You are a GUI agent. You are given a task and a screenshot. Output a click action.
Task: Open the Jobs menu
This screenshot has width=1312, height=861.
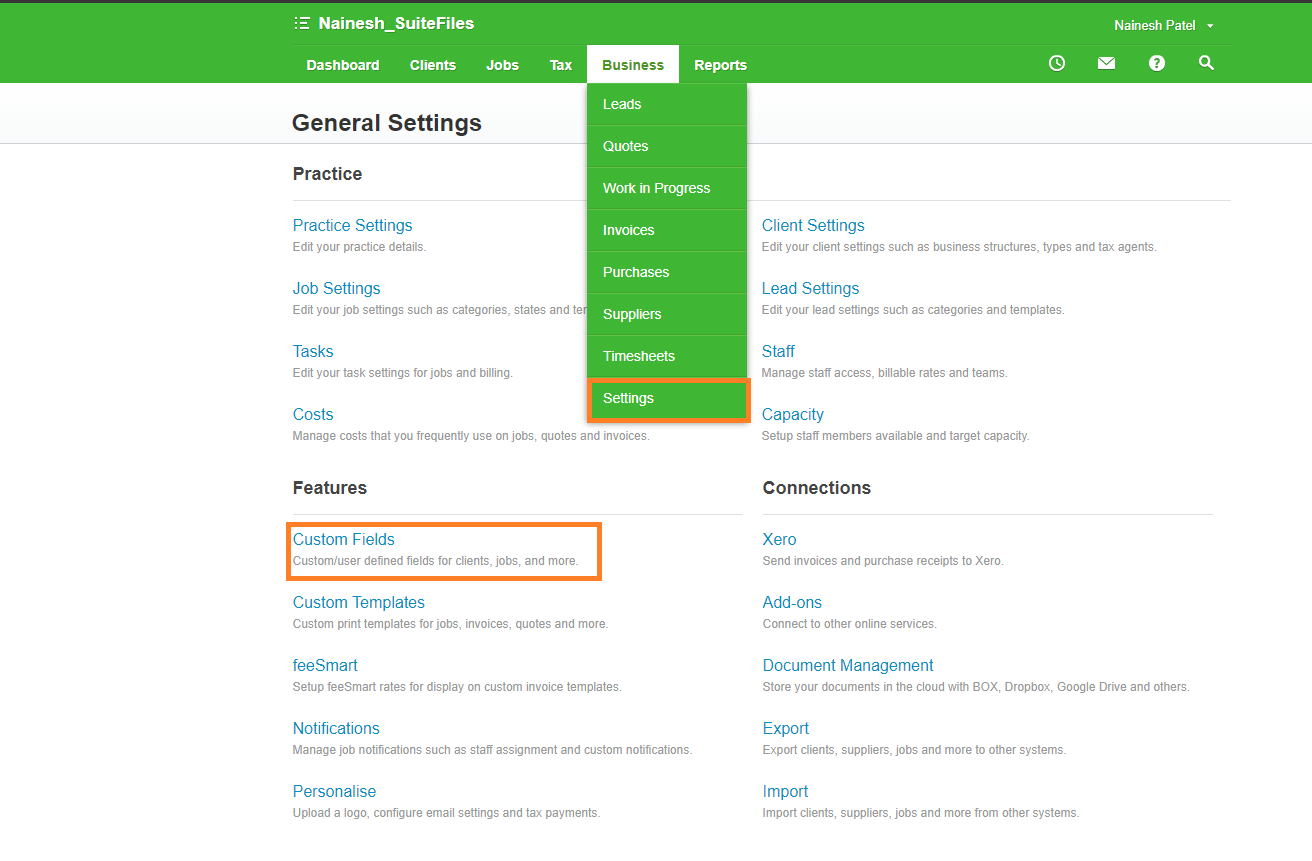click(502, 64)
